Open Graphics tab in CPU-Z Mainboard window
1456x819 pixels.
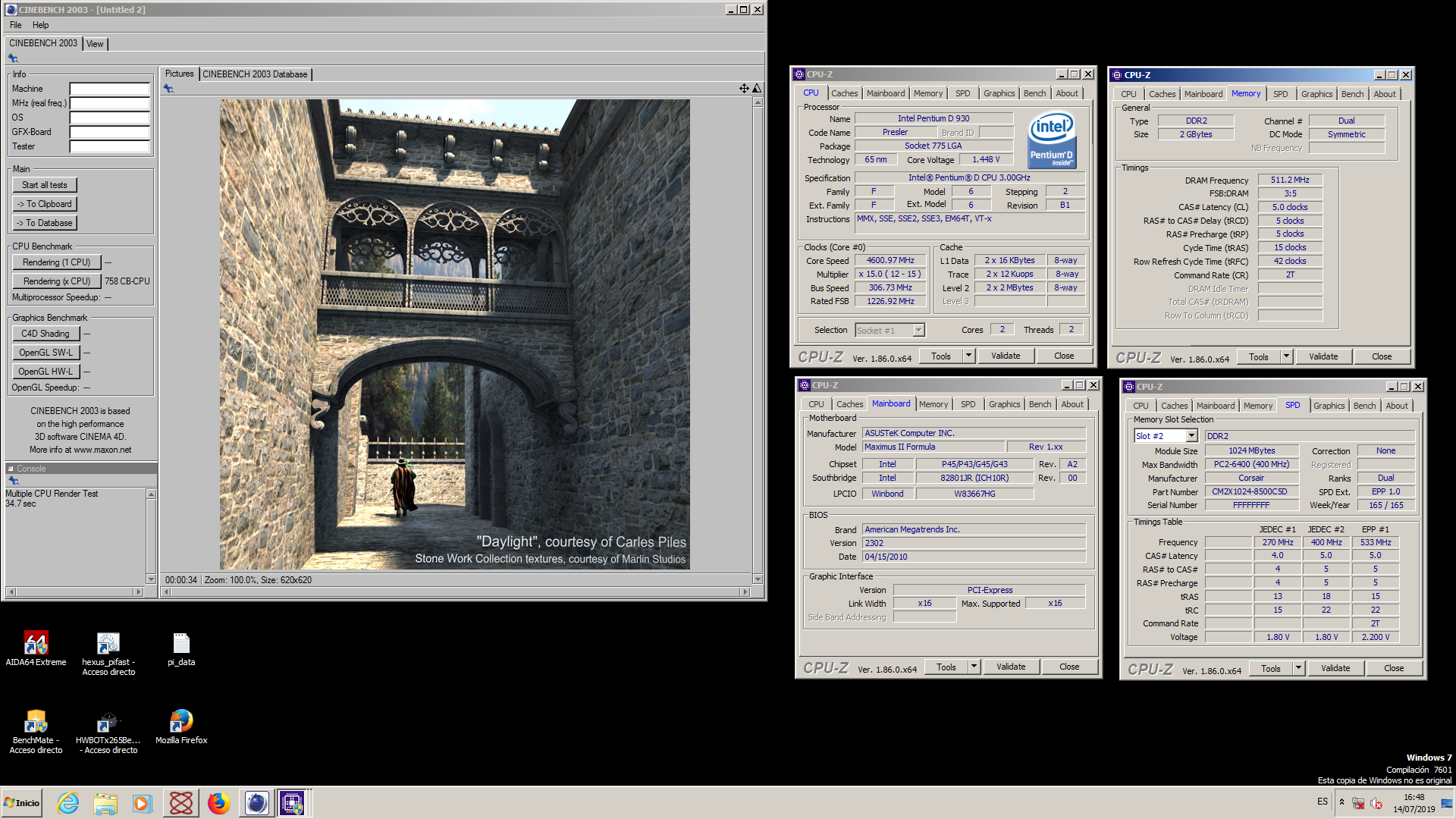coord(1004,404)
